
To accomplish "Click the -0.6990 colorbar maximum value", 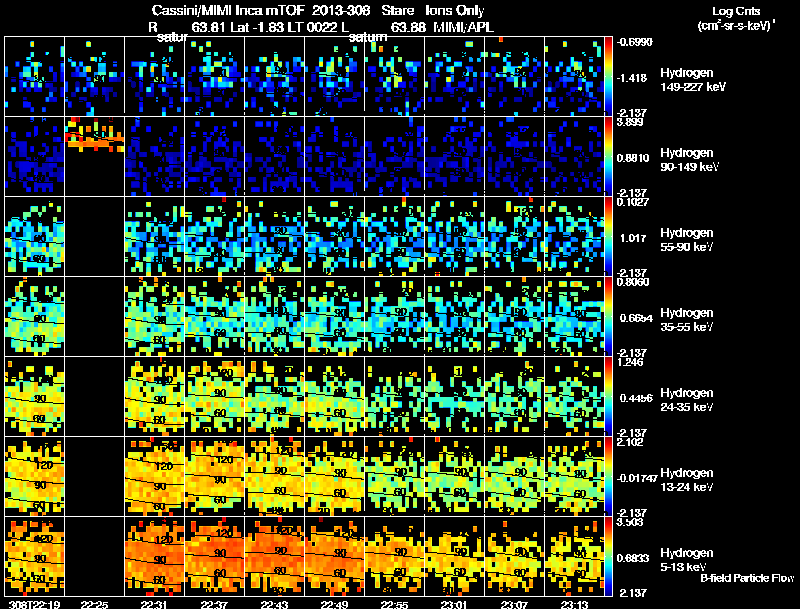I will click(x=634, y=42).
